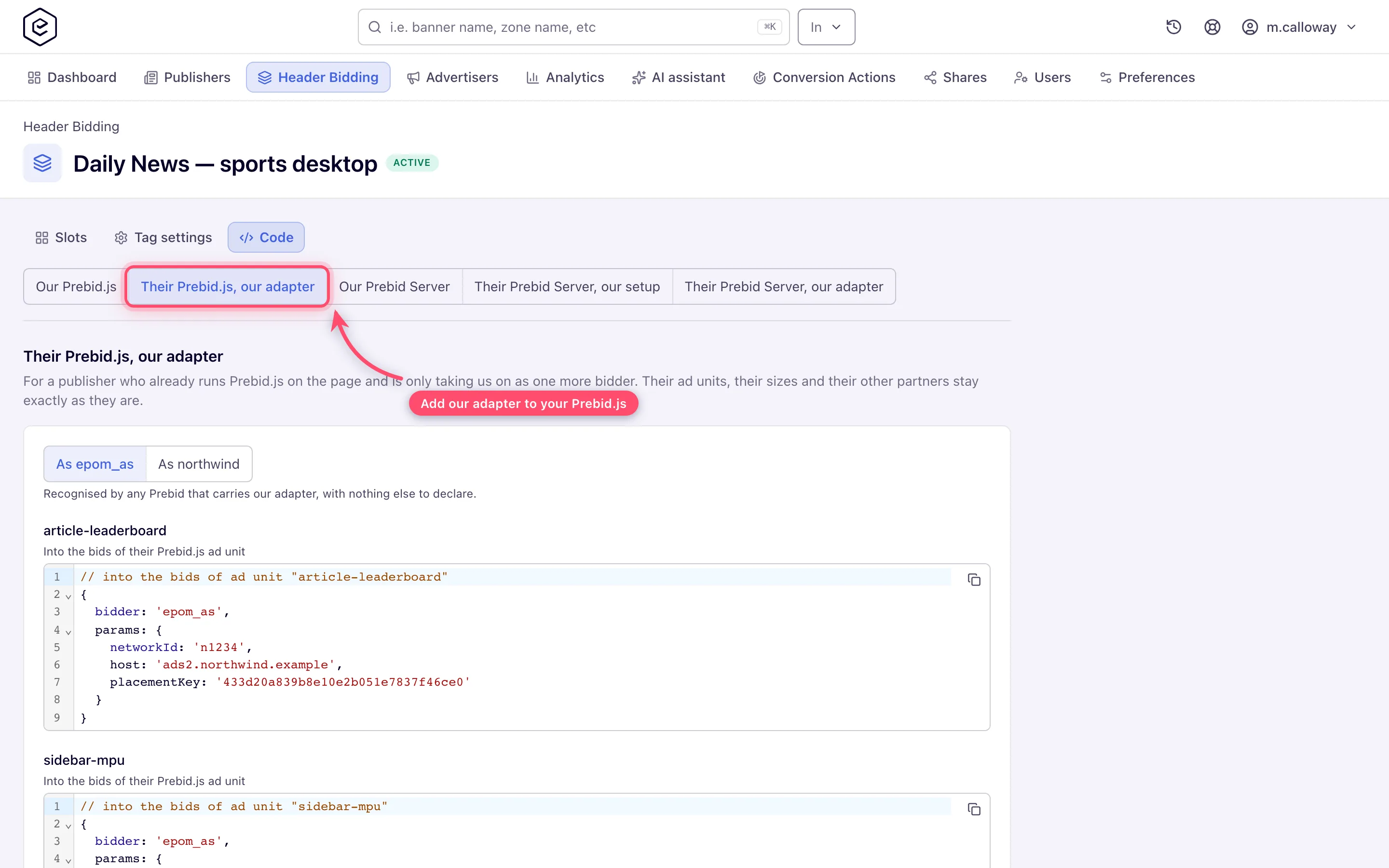Screen dimensions: 1389x868
Task: Copy the sidebar-mpu code snippet
Action: [974, 810]
